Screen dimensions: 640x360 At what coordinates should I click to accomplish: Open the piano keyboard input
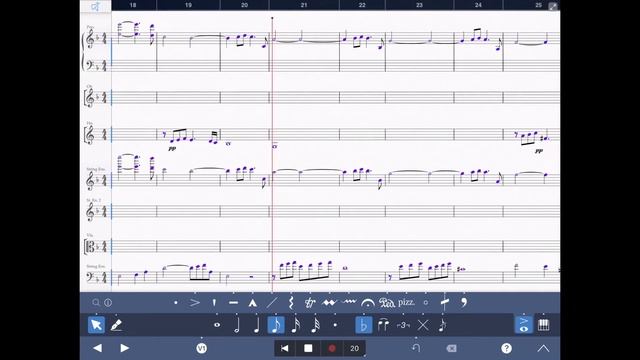coord(543,325)
